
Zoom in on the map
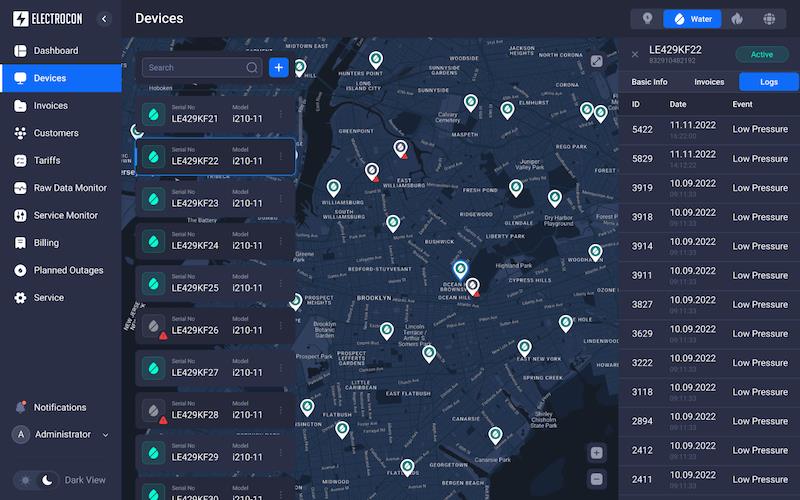click(x=597, y=452)
